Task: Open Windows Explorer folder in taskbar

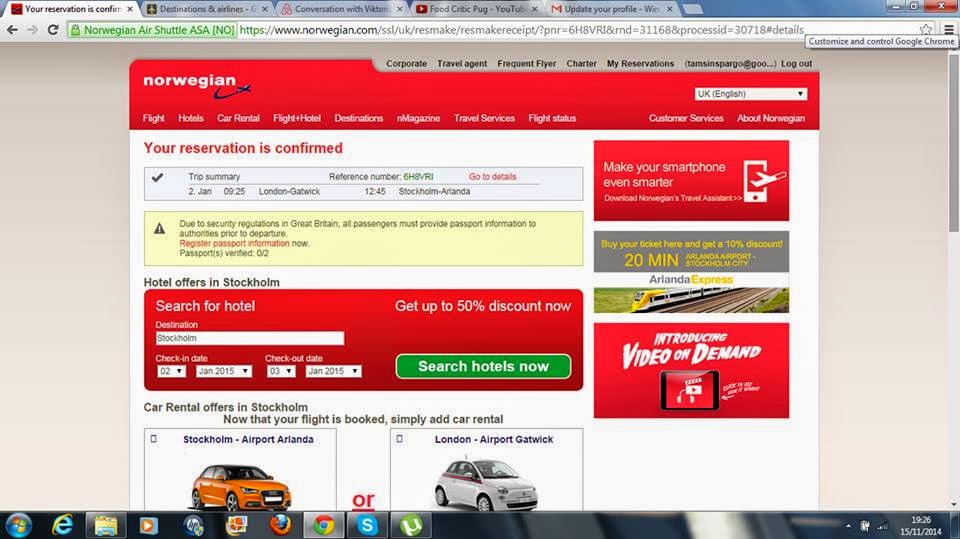Action: click(106, 526)
